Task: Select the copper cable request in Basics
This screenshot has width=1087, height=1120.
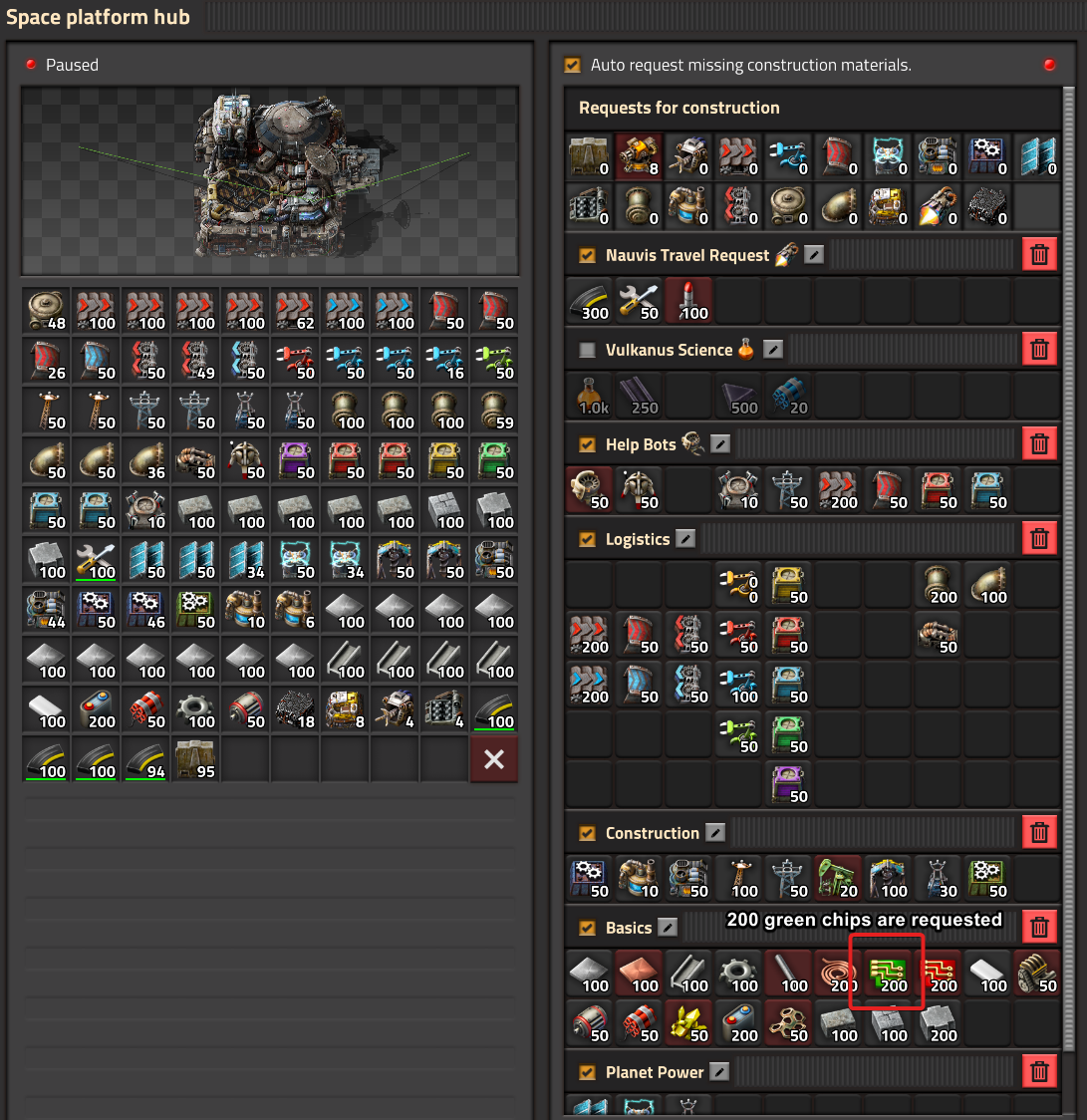Action: (838, 972)
